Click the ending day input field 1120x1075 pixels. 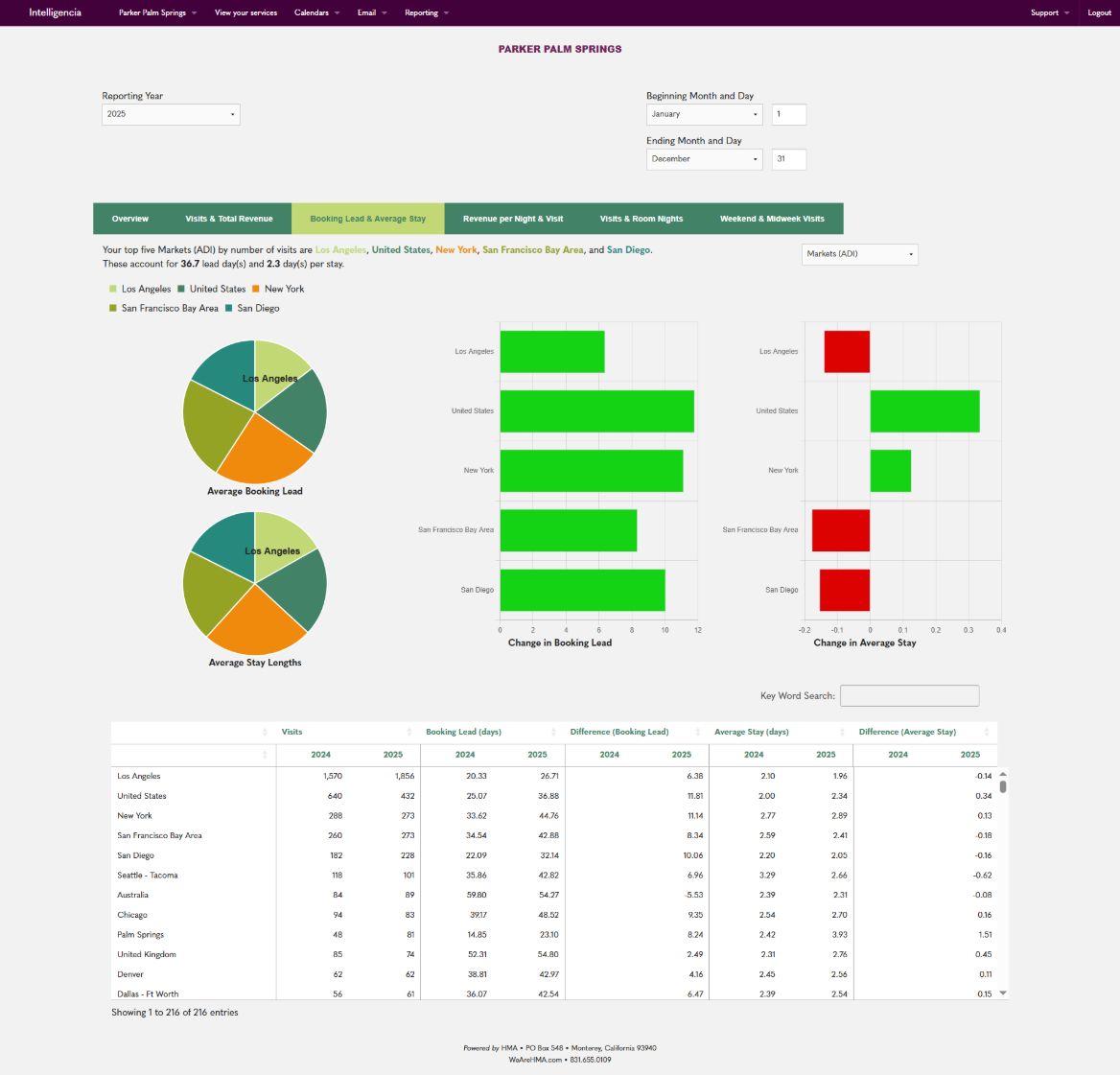click(x=789, y=159)
